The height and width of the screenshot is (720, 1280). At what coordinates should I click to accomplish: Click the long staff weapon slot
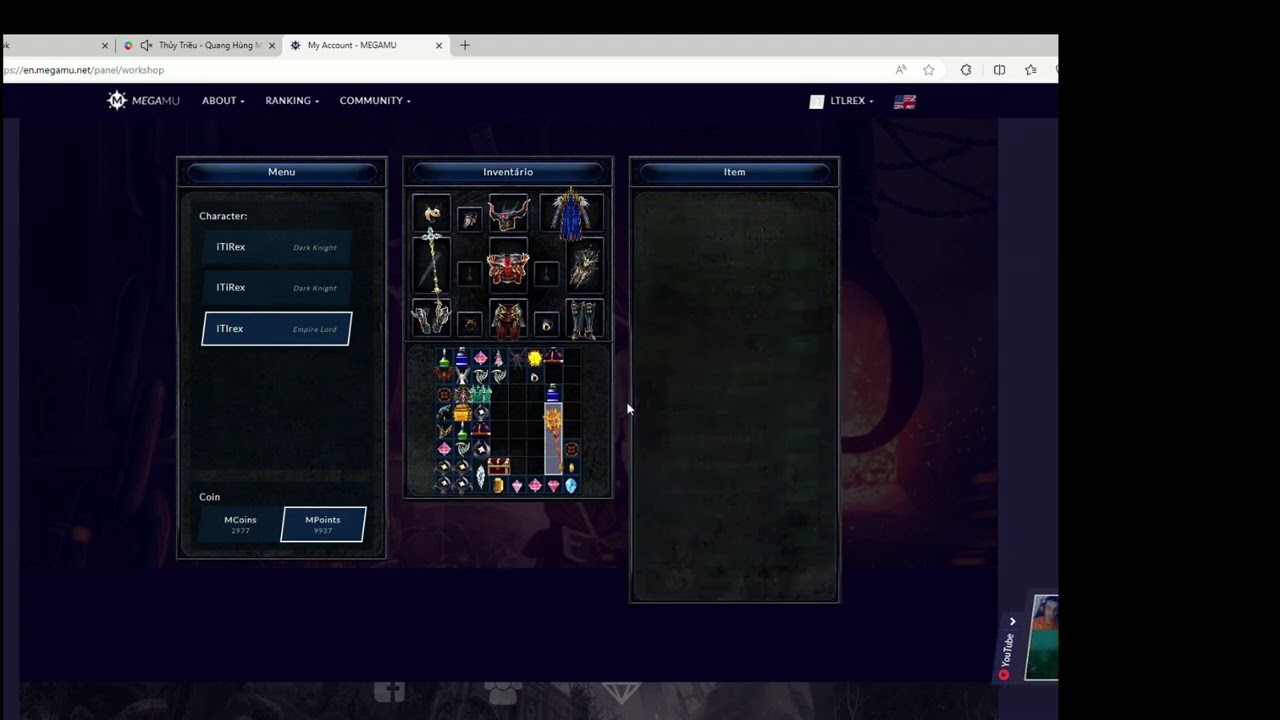pyautogui.click(x=432, y=263)
